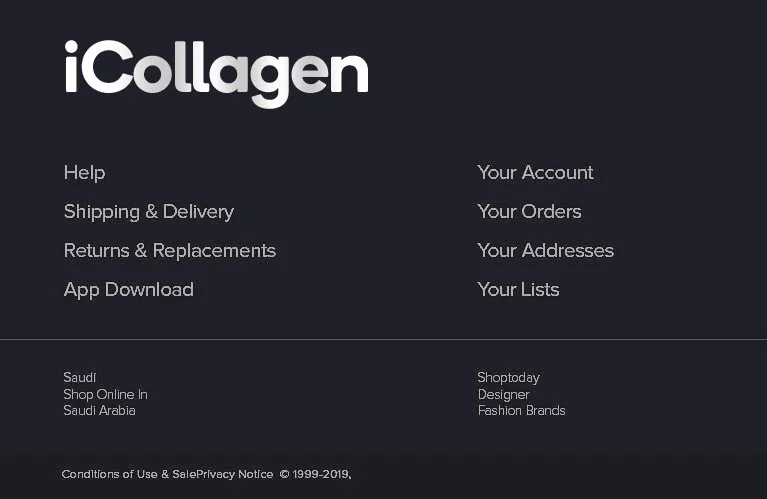The image size is (767, 499).
Task: Click the © 1999-2019 copyright text
Action: 314,474
